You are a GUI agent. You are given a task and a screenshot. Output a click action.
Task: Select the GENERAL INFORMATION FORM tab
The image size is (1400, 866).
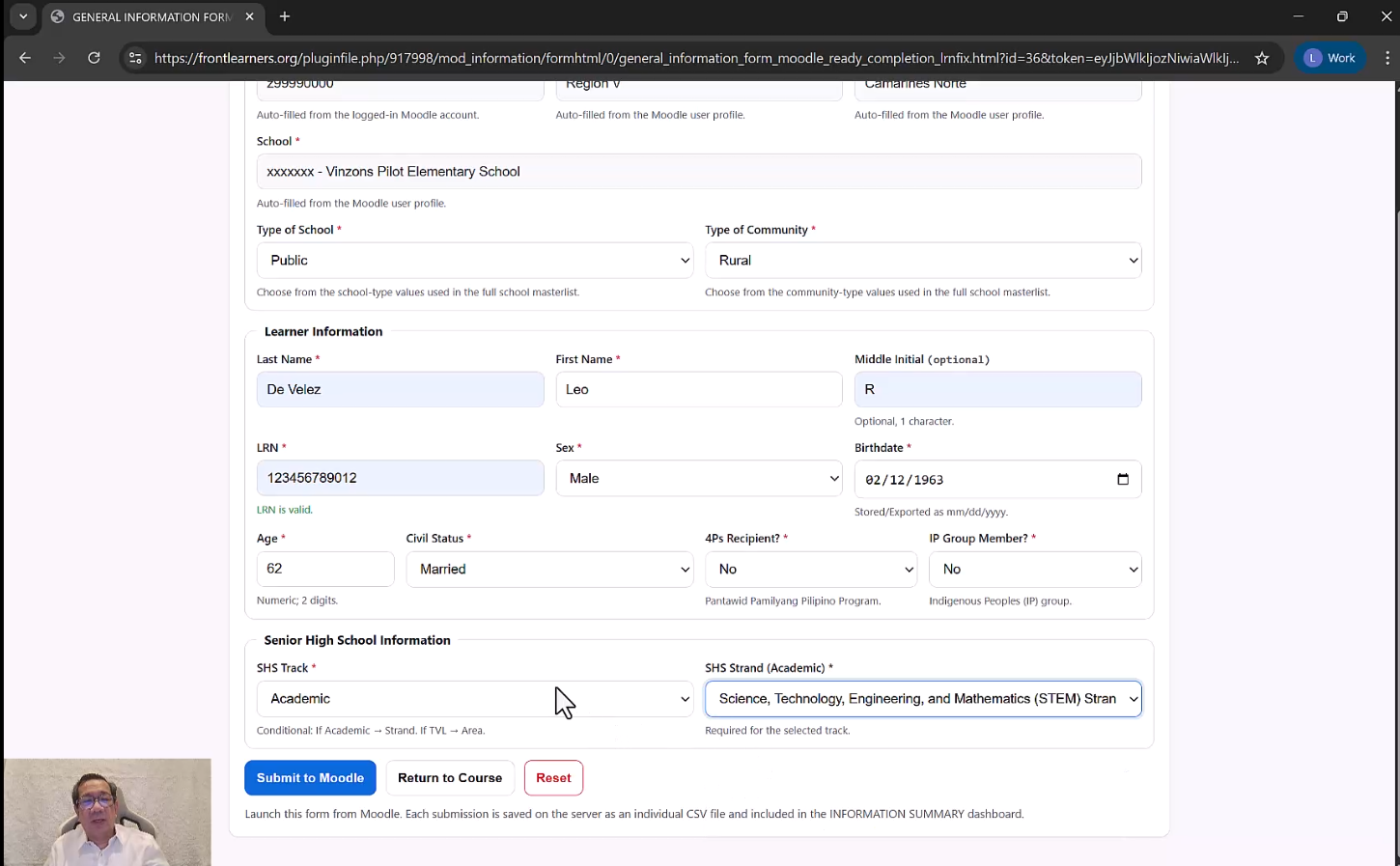pyautogui.click(x=150, y=16)
